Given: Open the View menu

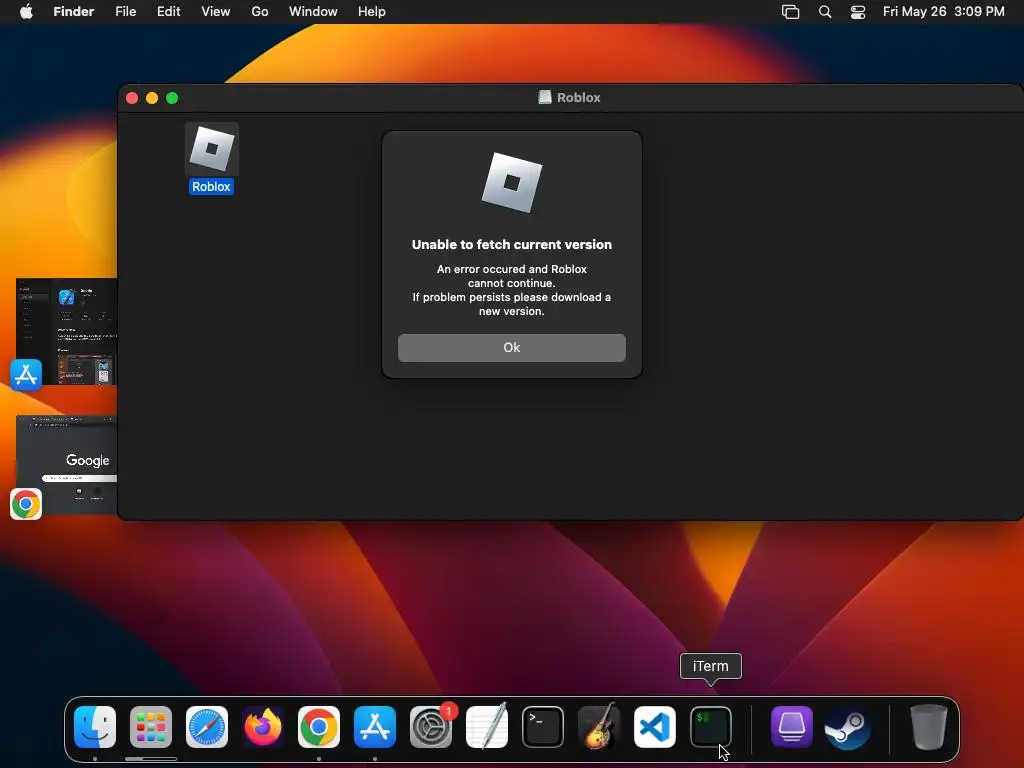Looking at the screenshot, I should click(x=216, y=12).
